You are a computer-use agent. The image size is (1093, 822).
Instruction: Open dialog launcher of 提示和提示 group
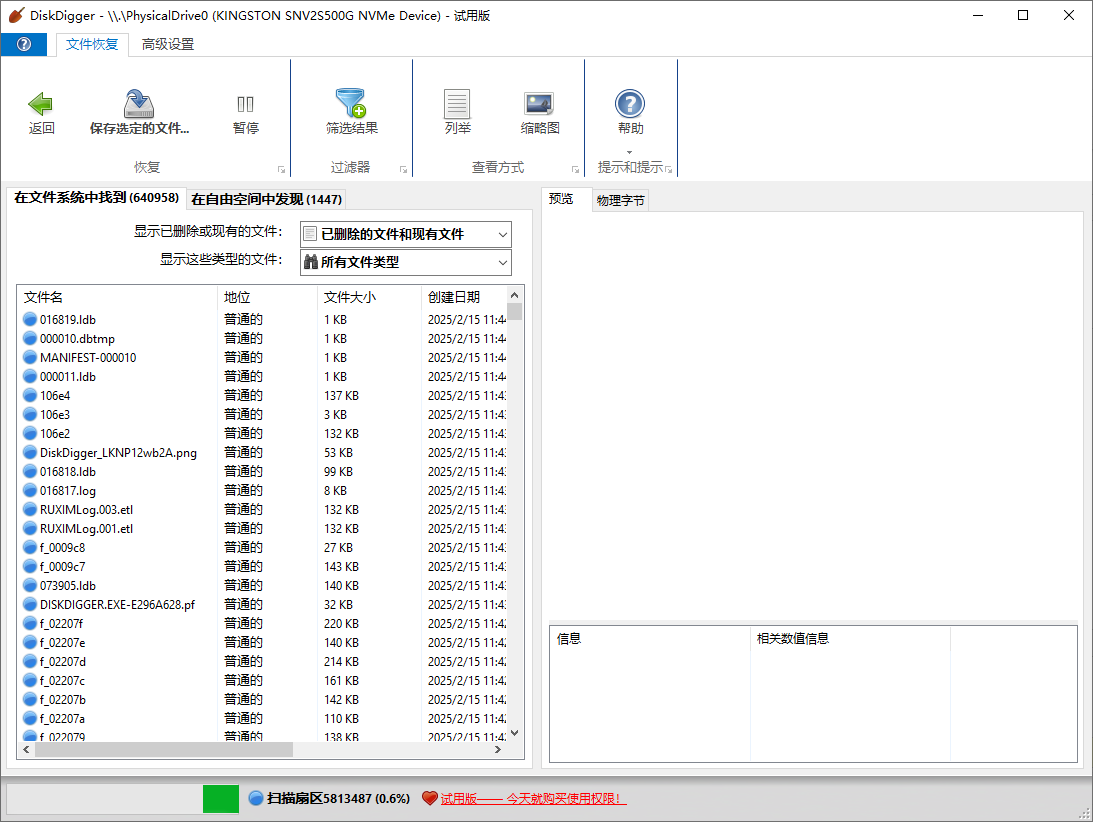tap(668, 169)
